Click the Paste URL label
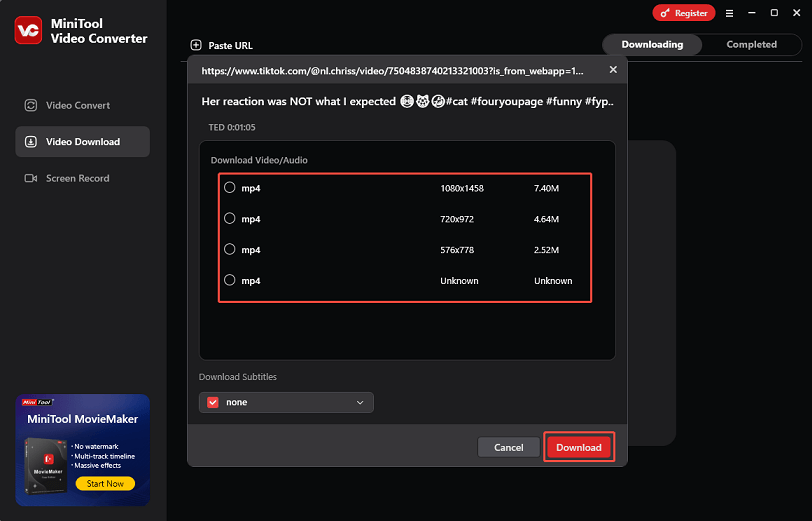Screen dimensions: 812x521 click(230, 46)
